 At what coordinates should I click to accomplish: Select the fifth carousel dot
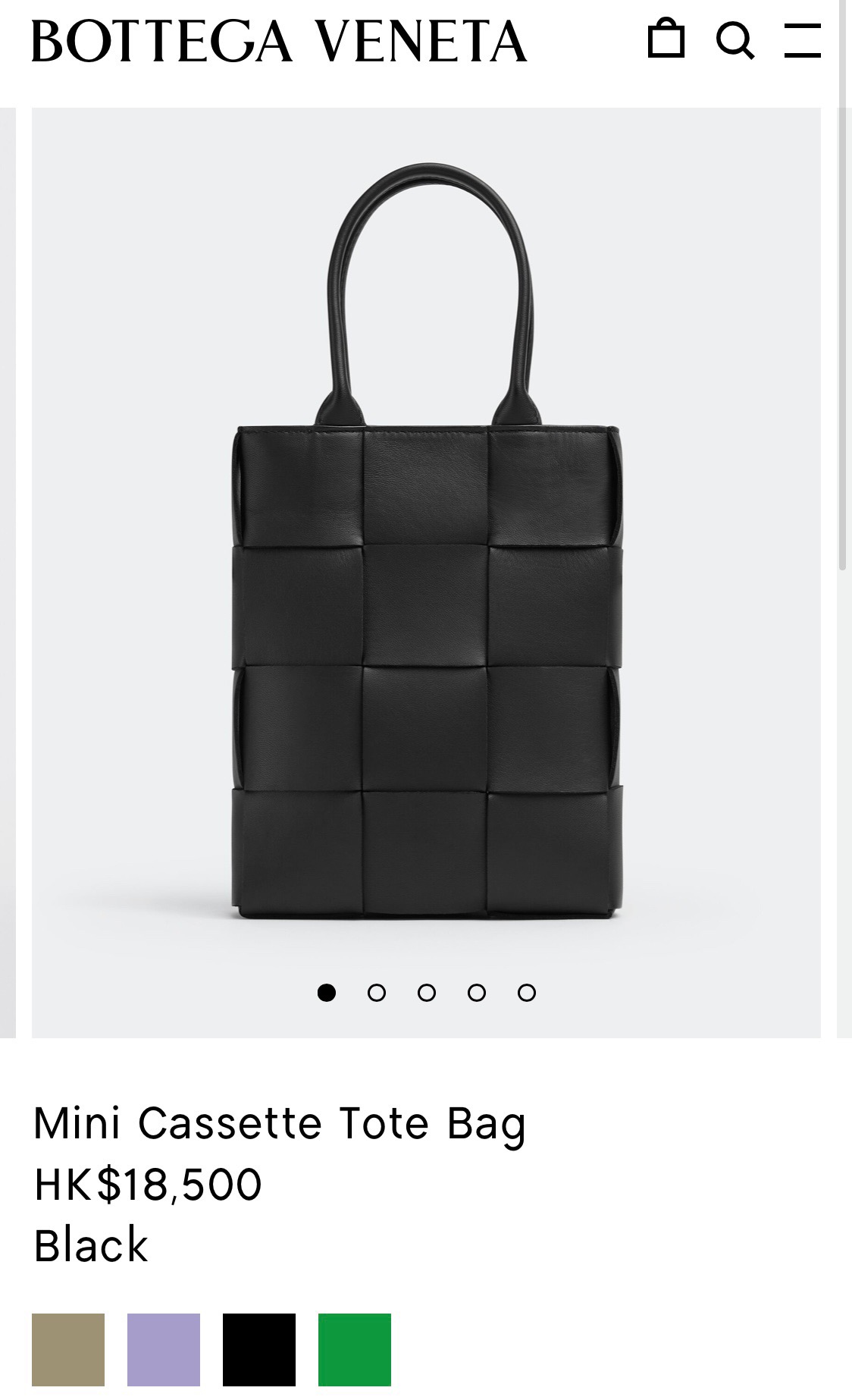coord(527,993)
